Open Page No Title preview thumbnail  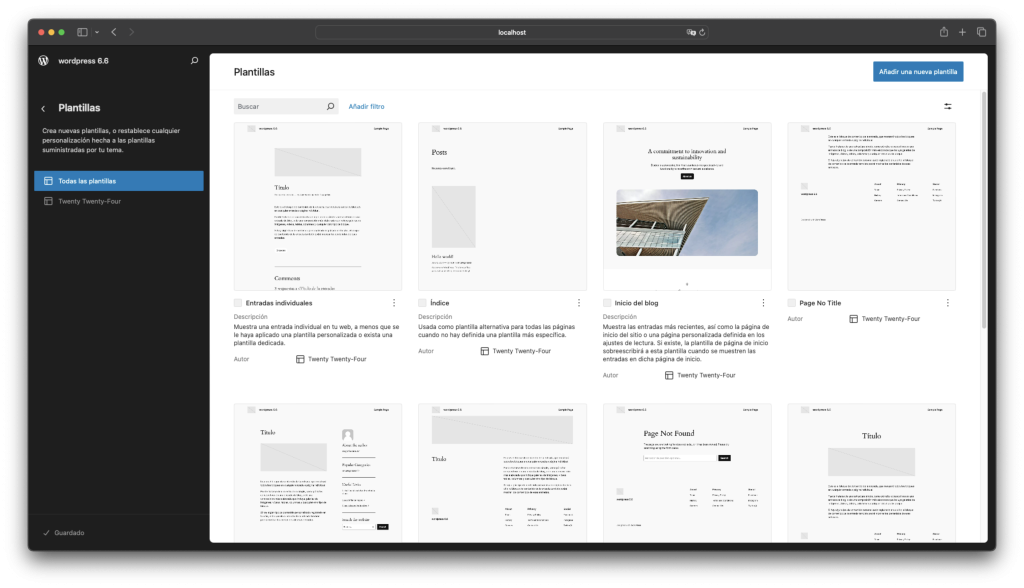(871, 206)
